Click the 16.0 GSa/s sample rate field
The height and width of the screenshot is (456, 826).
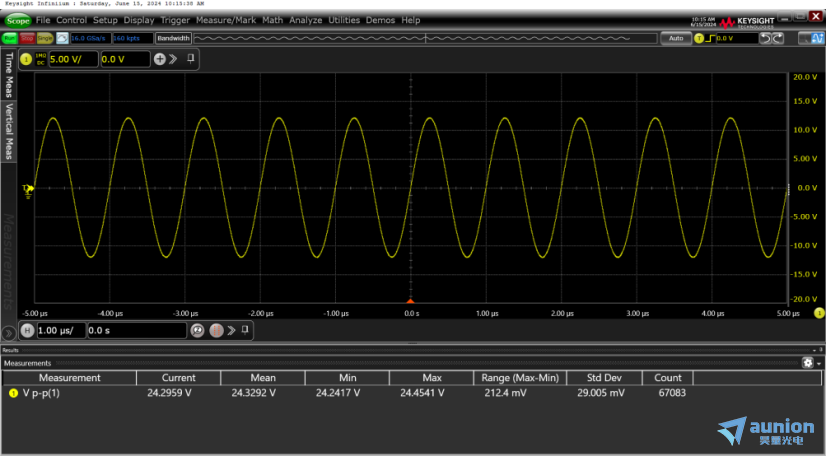point(90,38)
